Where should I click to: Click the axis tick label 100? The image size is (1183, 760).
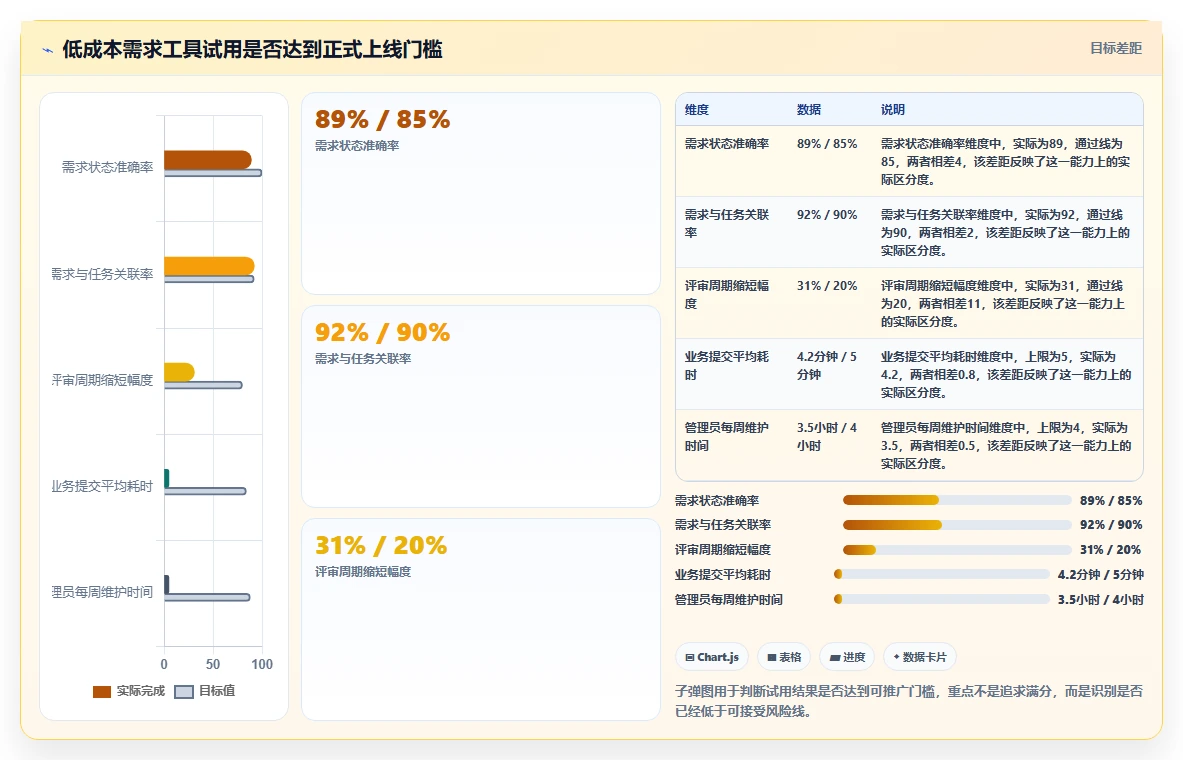coord(262,664)
